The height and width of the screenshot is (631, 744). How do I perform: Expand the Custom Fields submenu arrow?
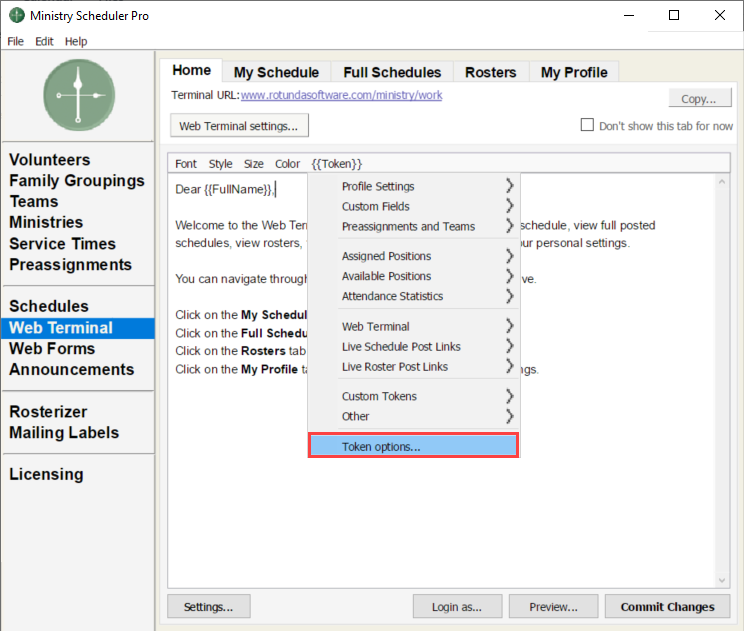coord(509,206)
